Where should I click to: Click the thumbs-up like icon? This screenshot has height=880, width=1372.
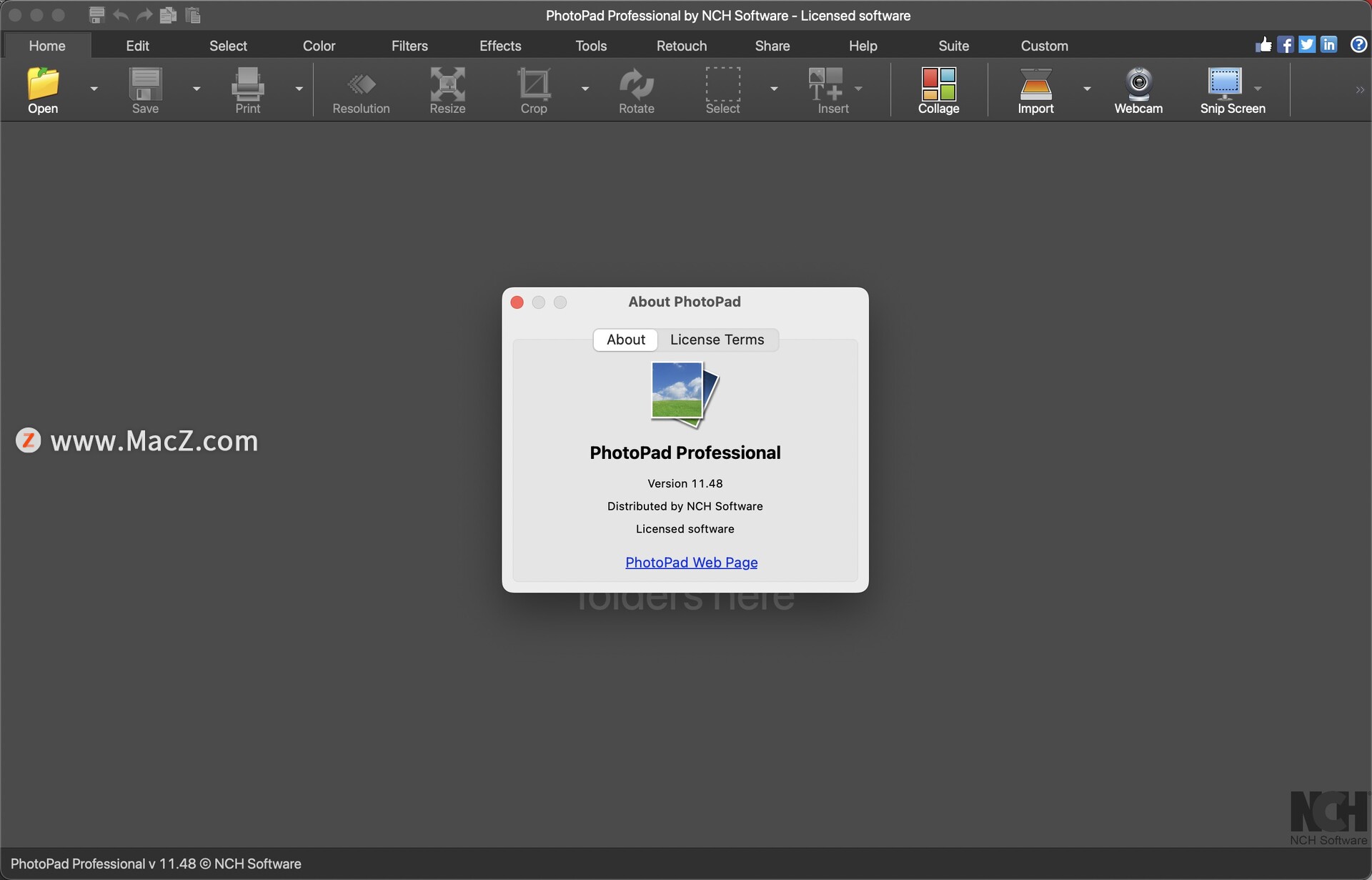(1263, 44)
